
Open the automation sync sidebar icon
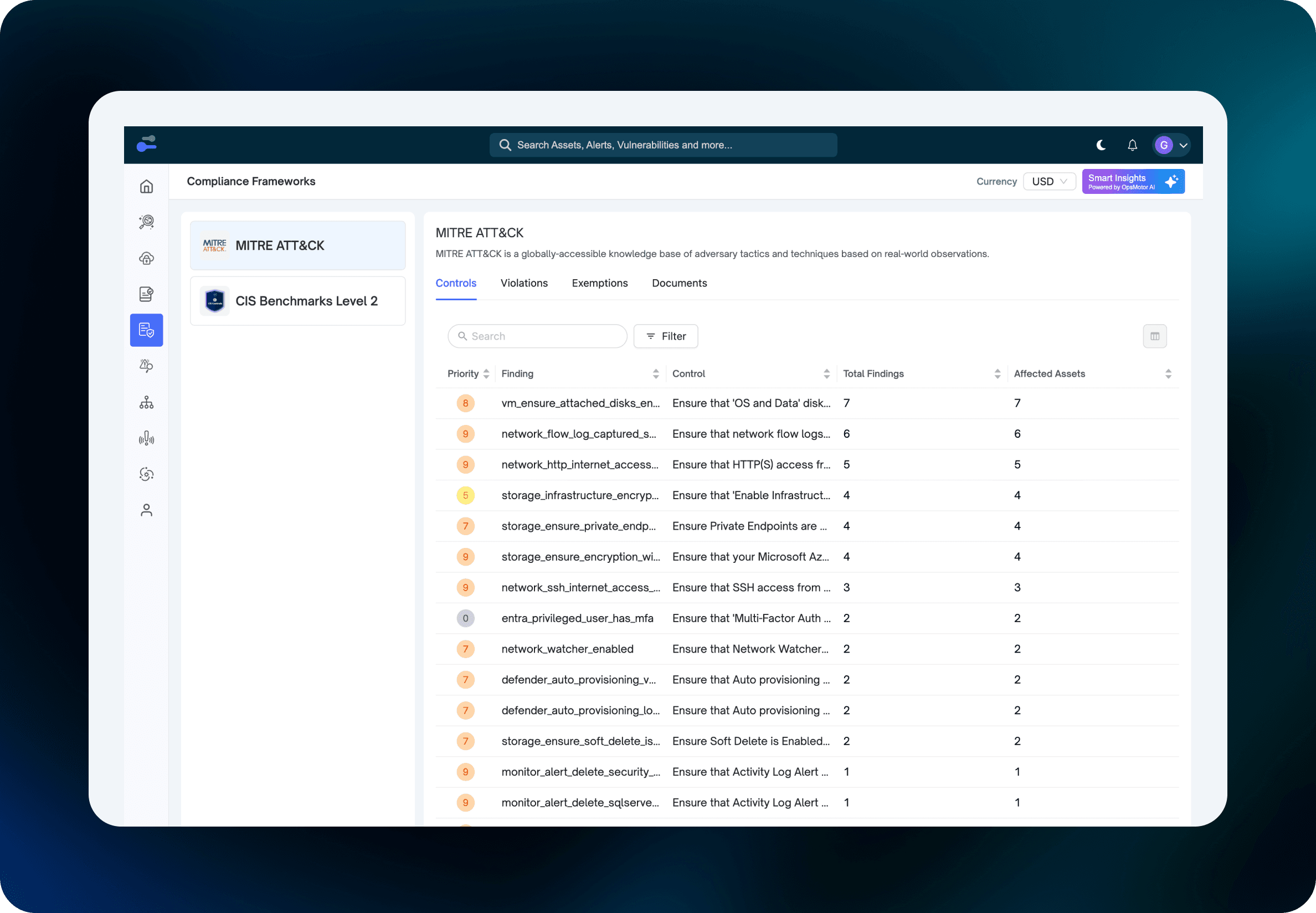pyautogui.click(x=146, y=474)
